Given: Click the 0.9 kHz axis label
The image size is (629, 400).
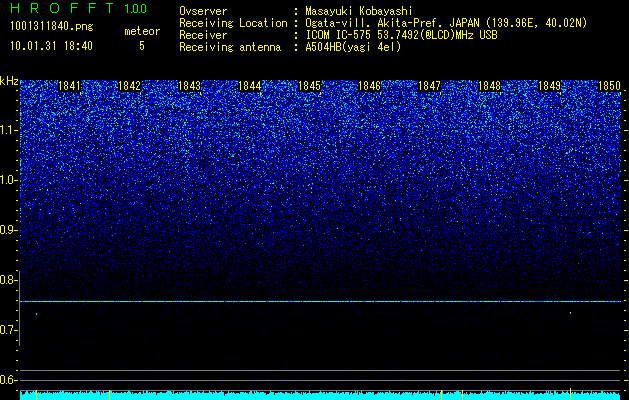Looking at the screenshot, I should (x=9, y=230).
